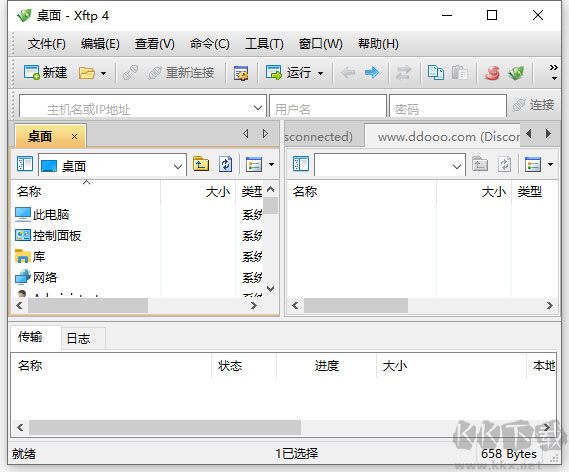This screenshot has width=569, height=472.
Task: Open the right pane path dropdown
Action: pyautogui.click(x=457, y=167)
